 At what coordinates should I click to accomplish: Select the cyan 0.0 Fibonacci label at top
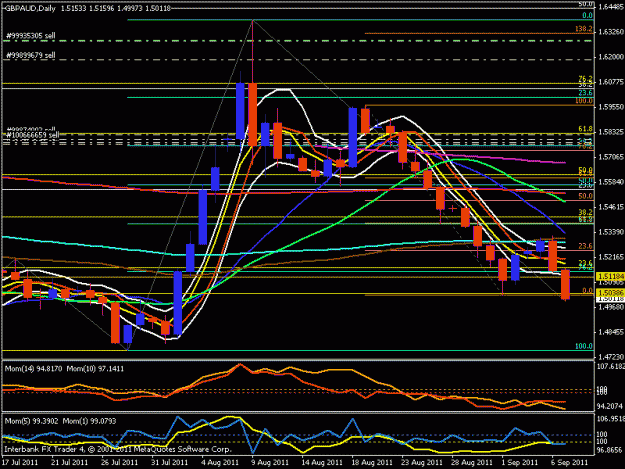588,16
